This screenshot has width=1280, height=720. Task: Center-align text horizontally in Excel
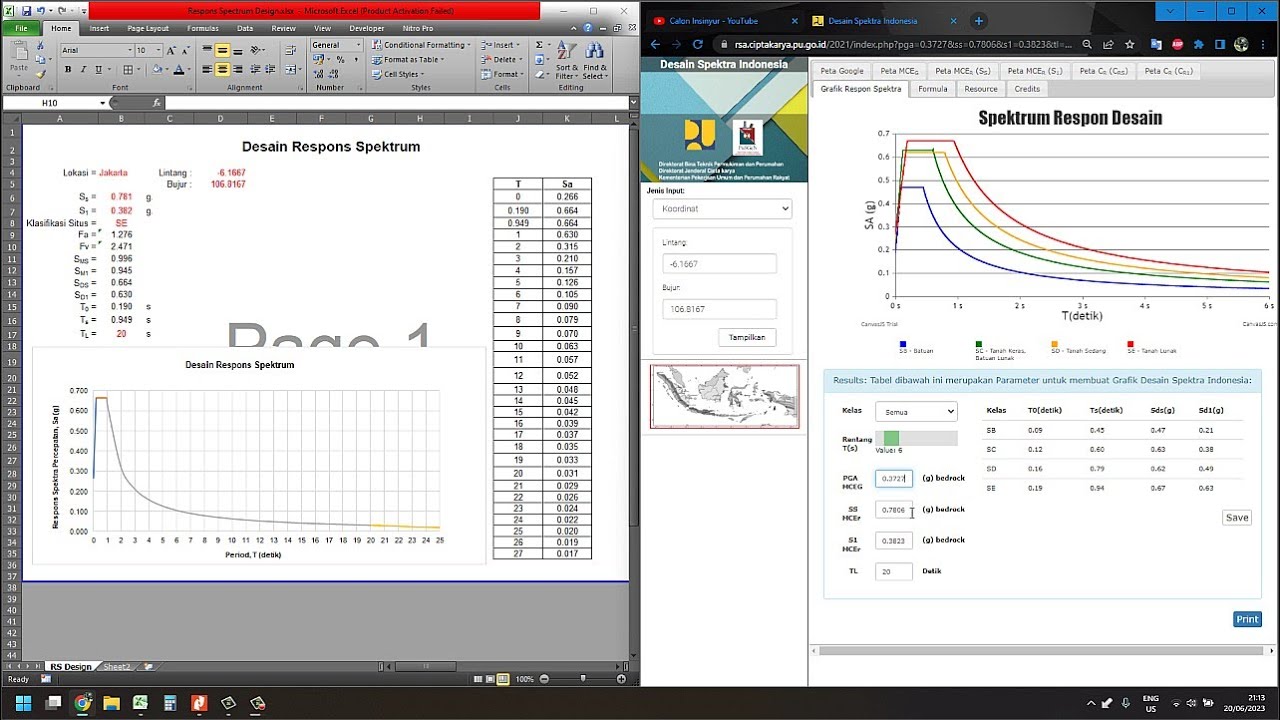pos(222,70)
